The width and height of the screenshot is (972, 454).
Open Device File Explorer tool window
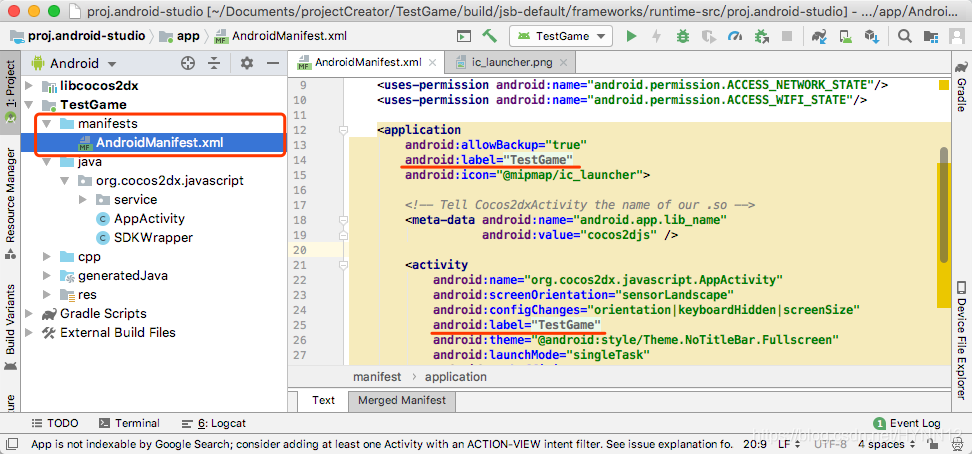tap(961, 340)
